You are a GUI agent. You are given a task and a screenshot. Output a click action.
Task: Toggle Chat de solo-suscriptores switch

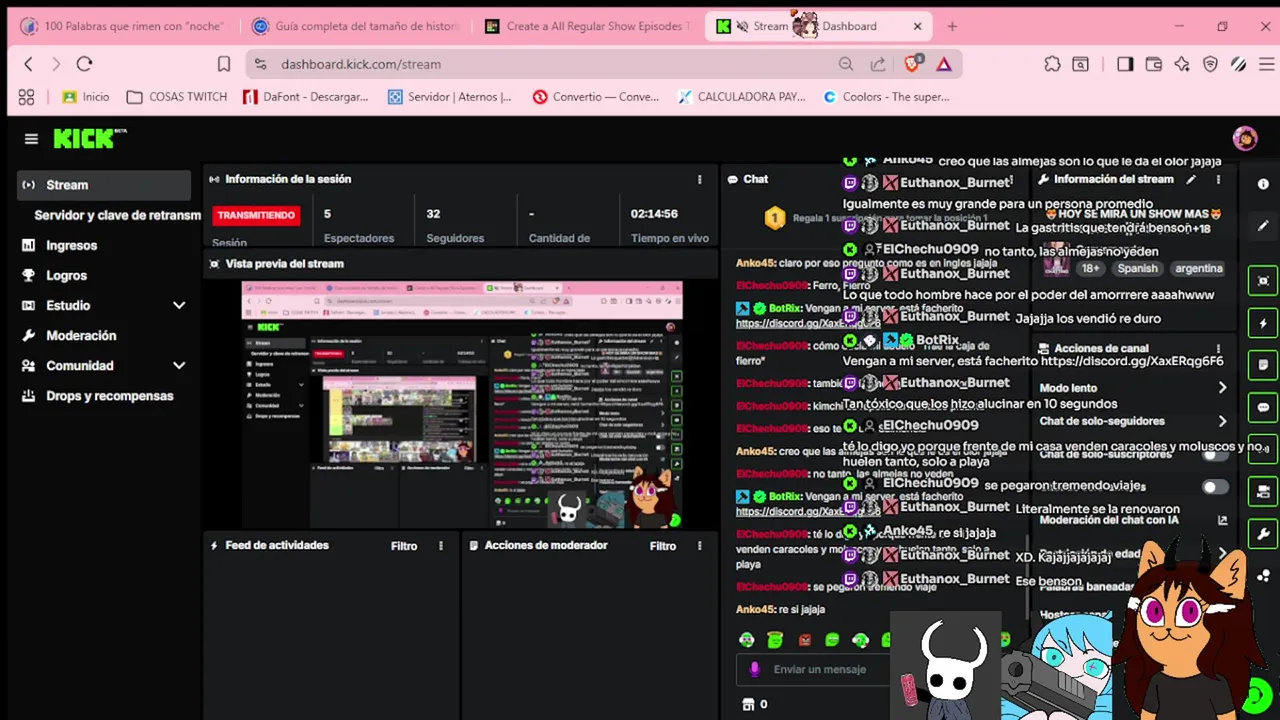(x=1215, y=454)
